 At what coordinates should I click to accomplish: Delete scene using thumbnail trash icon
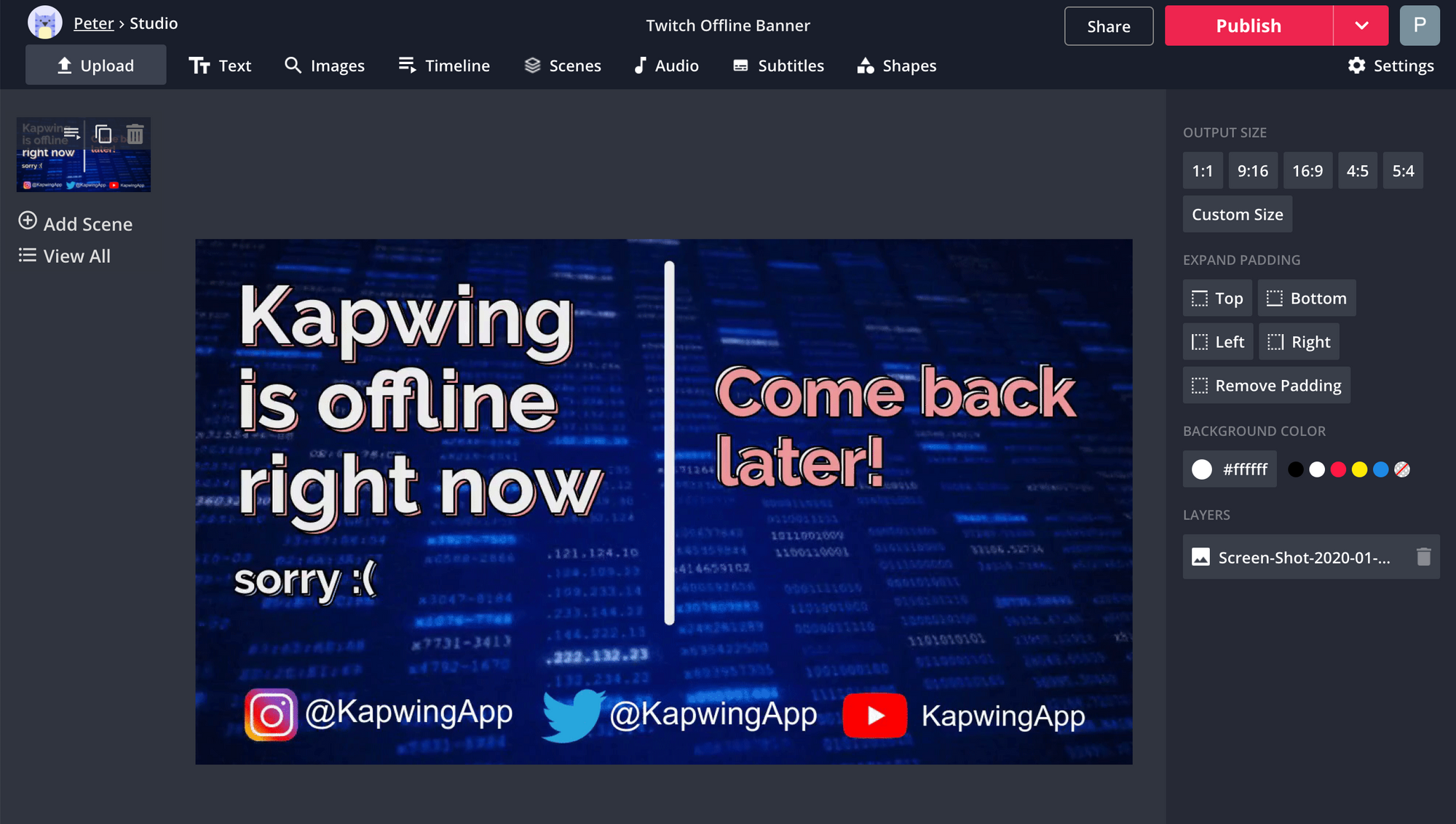coord(135,134)
